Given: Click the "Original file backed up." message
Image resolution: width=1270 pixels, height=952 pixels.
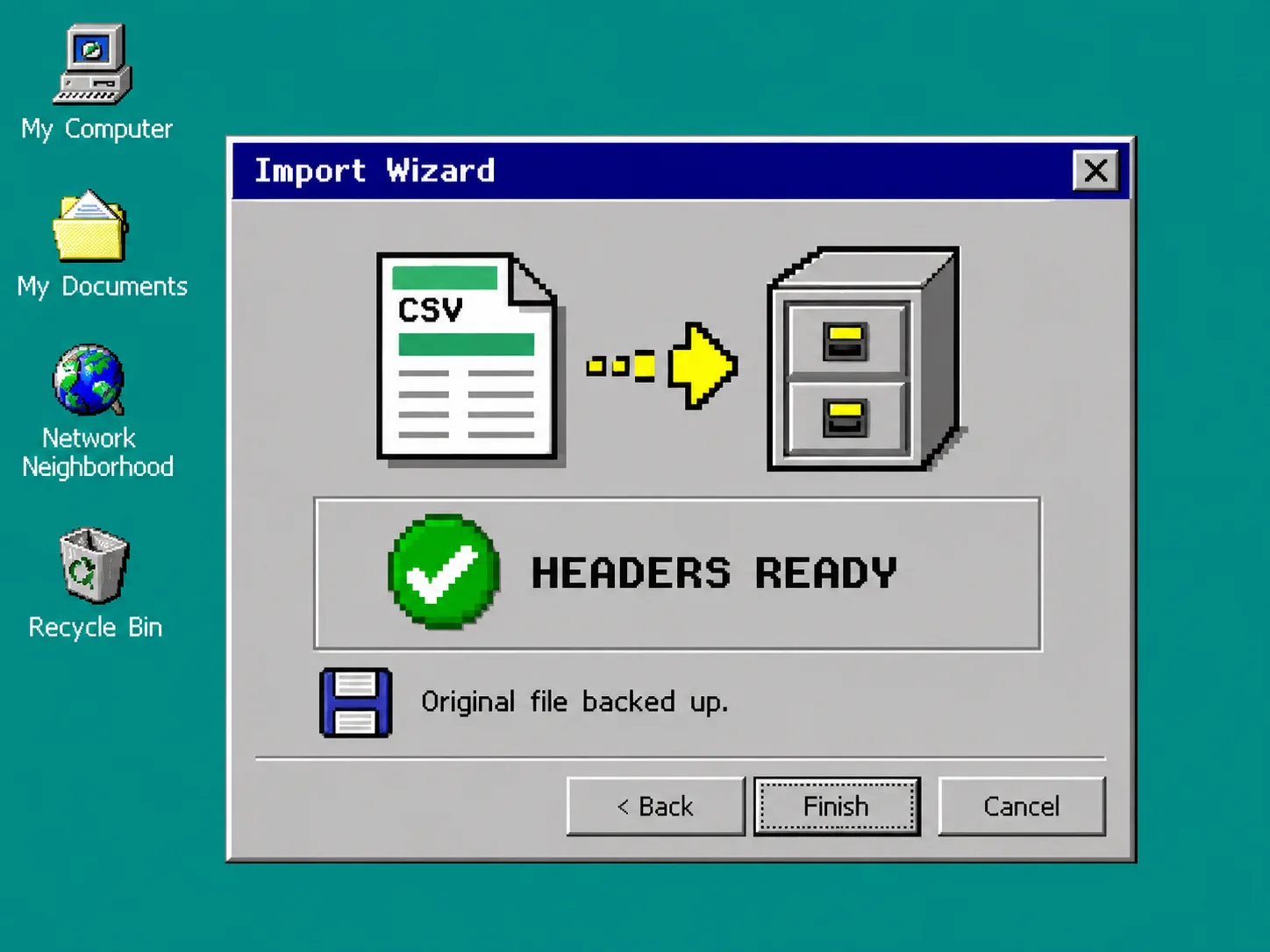Looking at the screenshot, I should [x=574, y=702].
